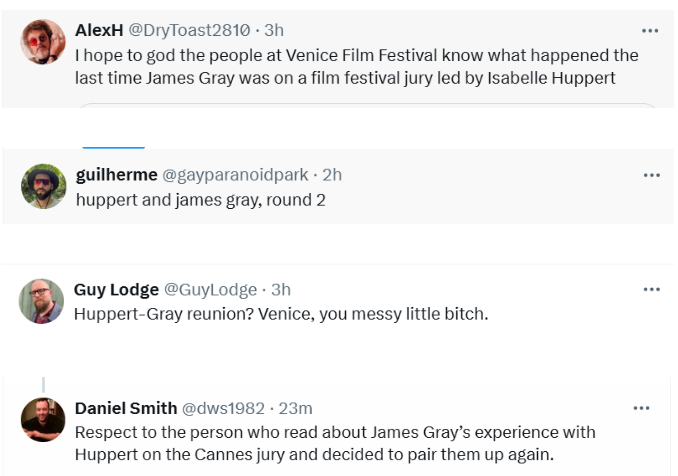Click AlexH's profile avatar
678x476 pixels.
pyautogui.click(x=43, y=41)
